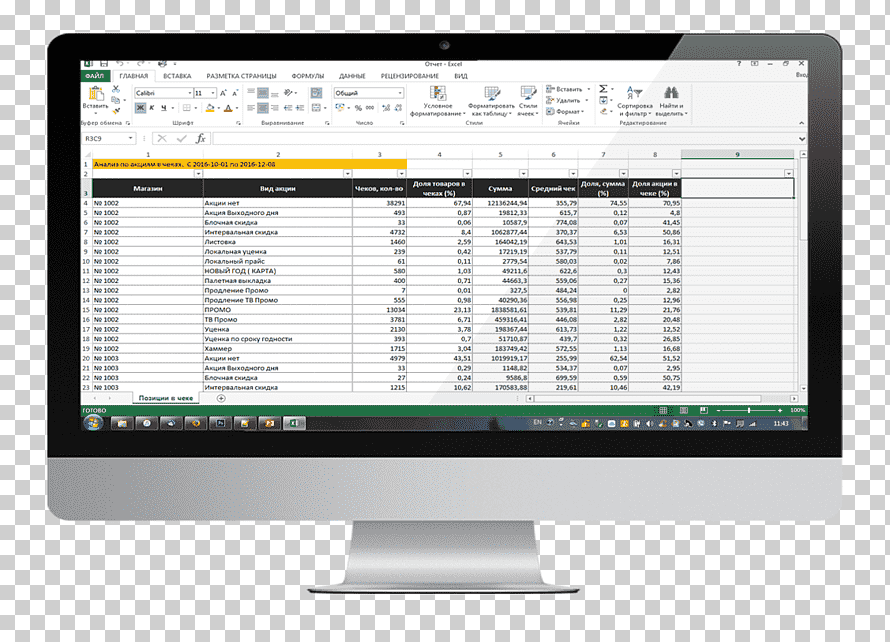
Task: Toggle Italic (К) formatting
Action: [x=152, y=108]
